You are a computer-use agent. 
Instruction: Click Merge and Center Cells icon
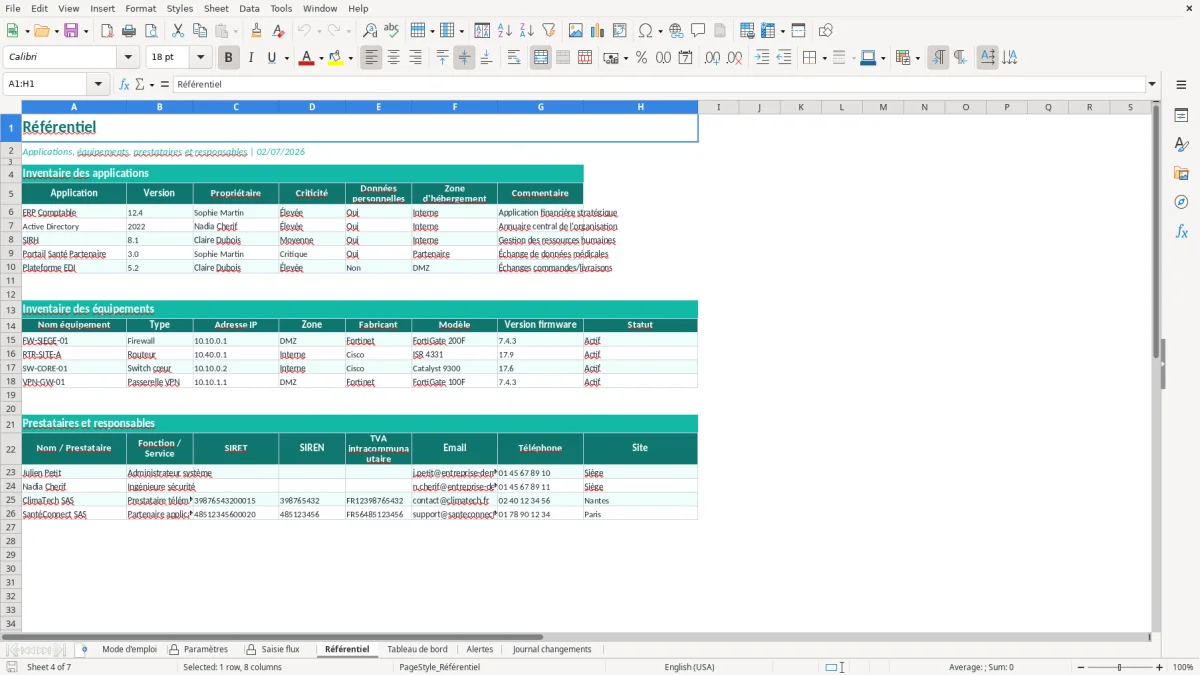point(541,58)
